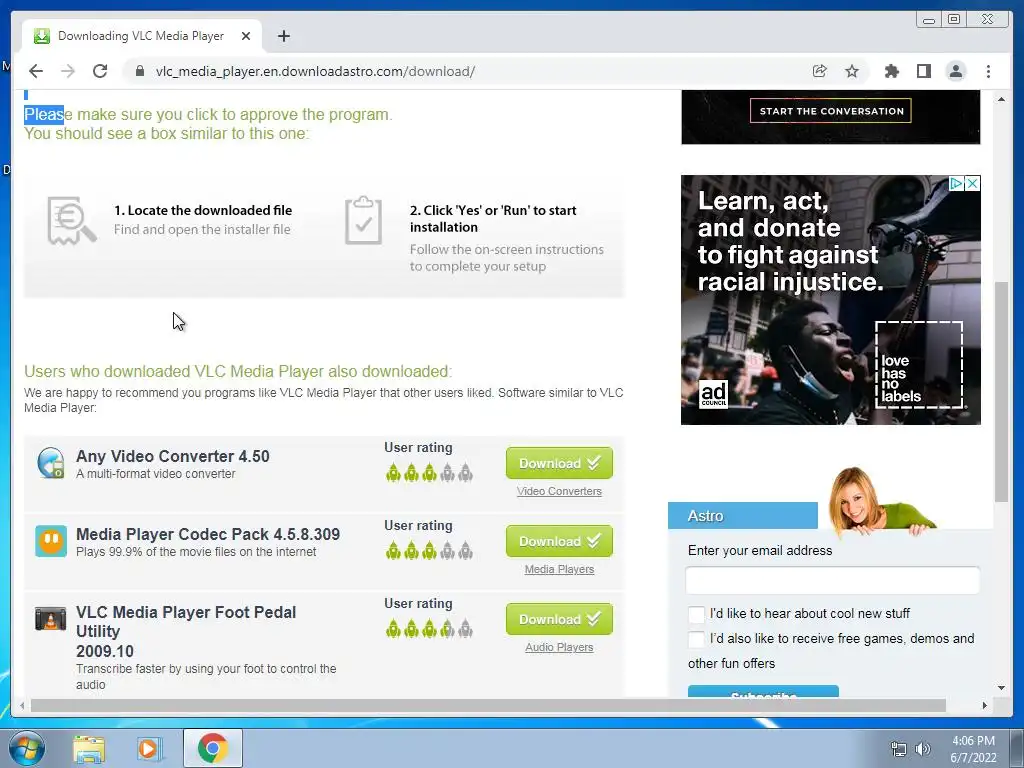This screenshot has height=768, width=1024.
Task: Open VLC Media Player Foot Pedal Utility title
Action: 186,631
